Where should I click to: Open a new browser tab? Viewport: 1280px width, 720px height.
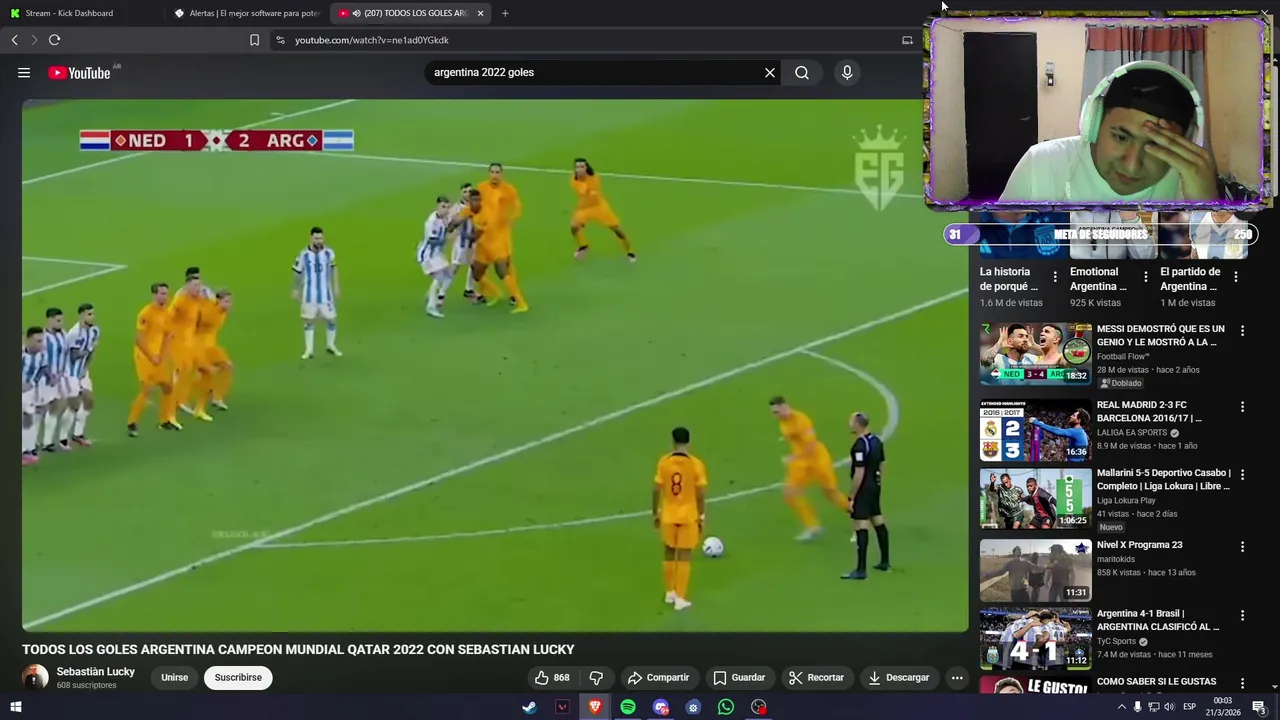pyautogui.click(x=505, y=13)
